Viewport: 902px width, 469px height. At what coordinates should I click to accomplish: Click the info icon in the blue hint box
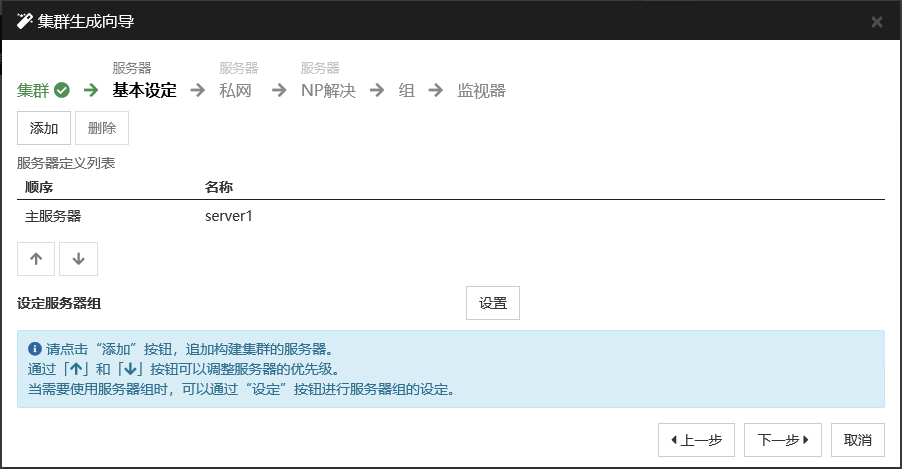[35, 350]
